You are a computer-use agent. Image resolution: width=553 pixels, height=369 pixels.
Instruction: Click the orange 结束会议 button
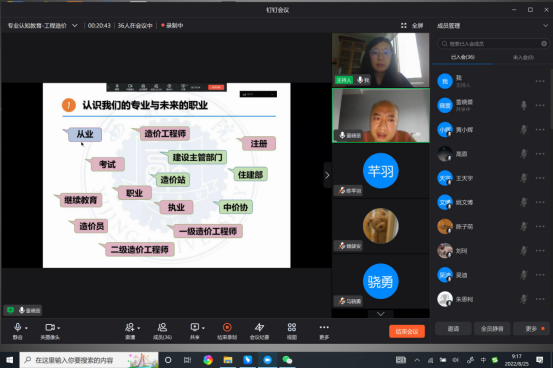click(x=407, y=331)
